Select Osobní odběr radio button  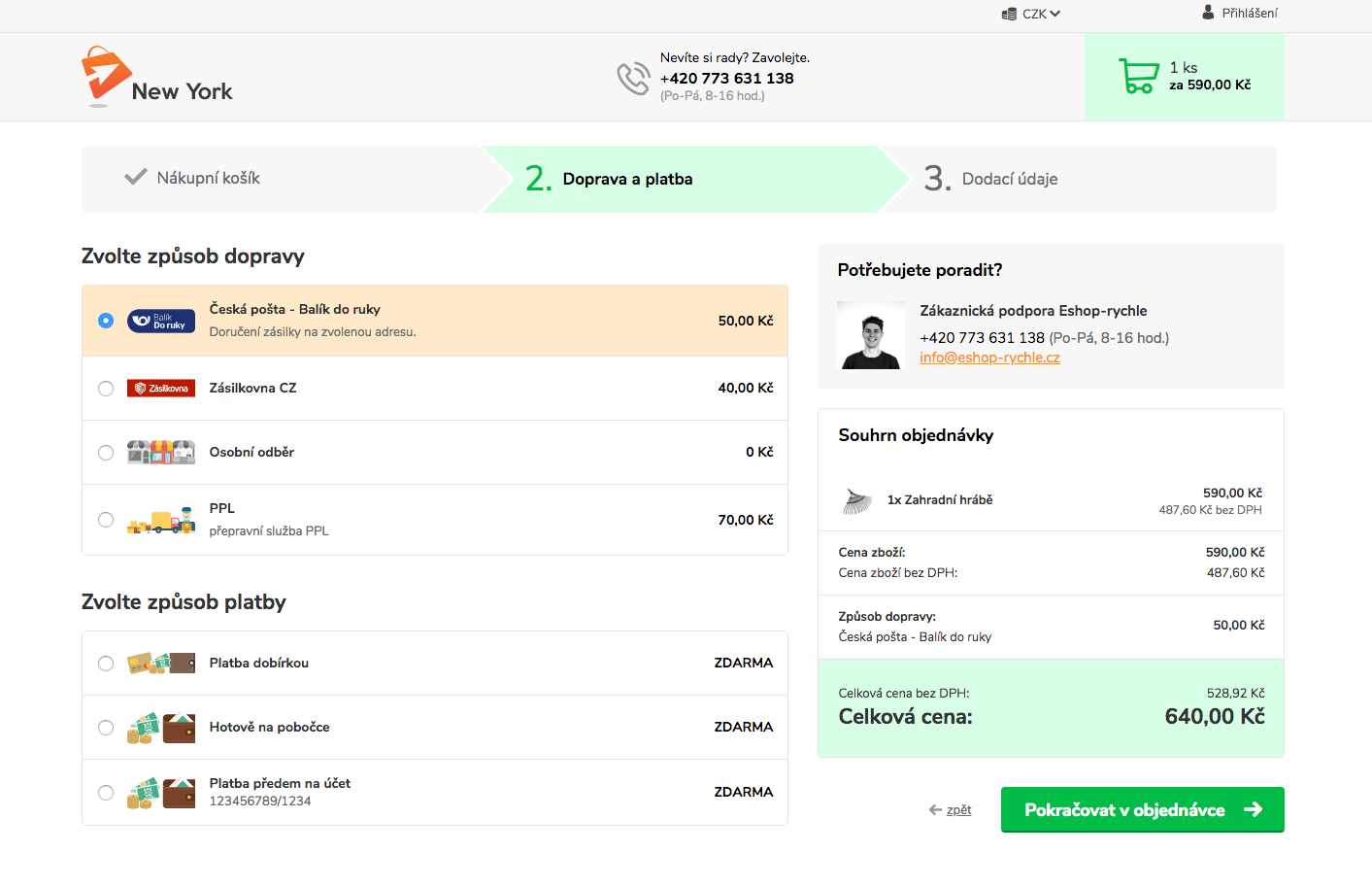coord(106,453)
